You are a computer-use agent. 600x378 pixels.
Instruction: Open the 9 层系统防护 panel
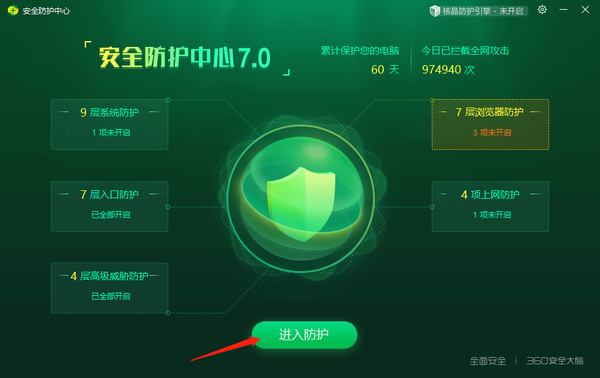click(109, 124)
